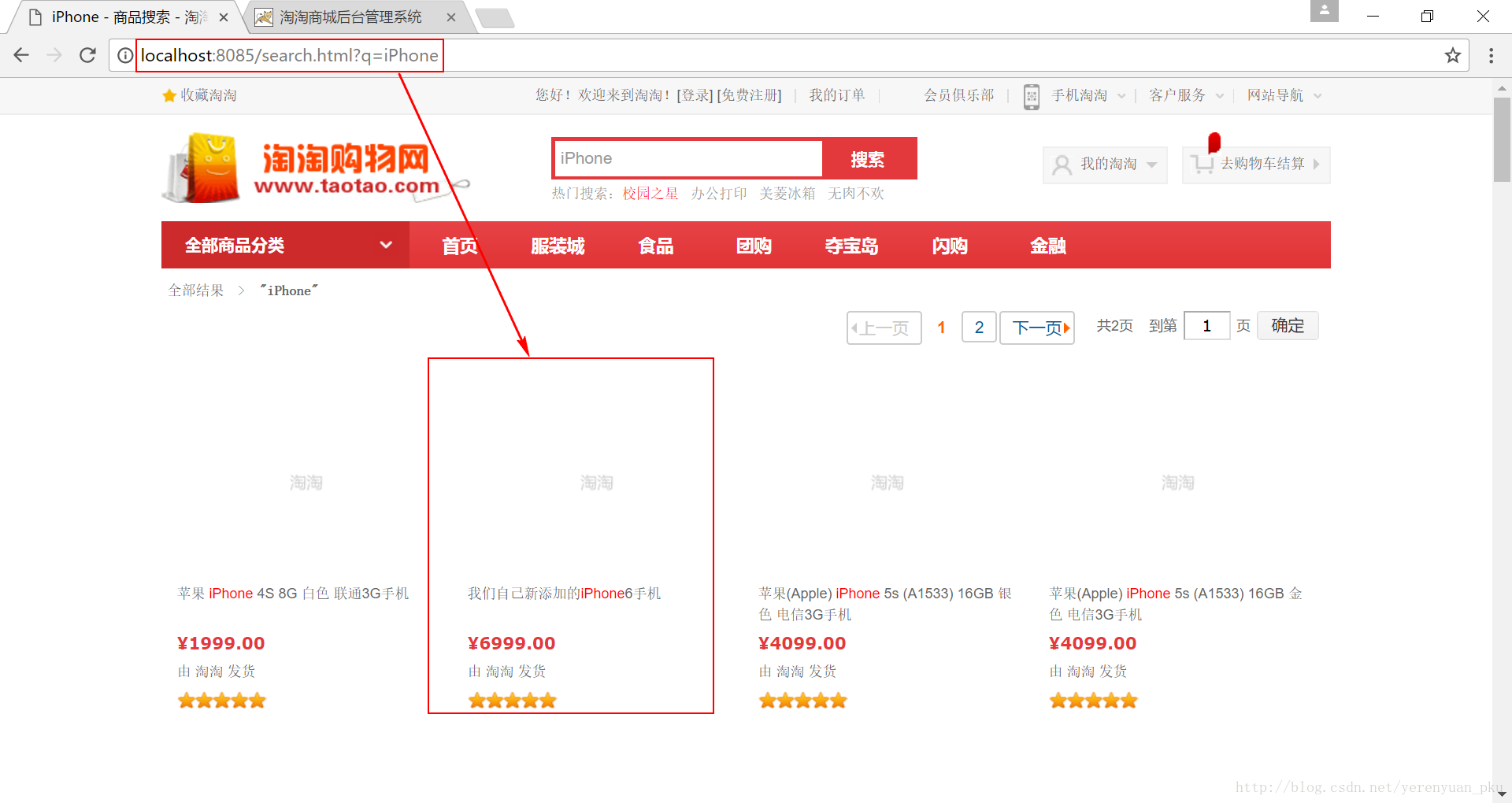Click the address bar URL

coord(289,55)
